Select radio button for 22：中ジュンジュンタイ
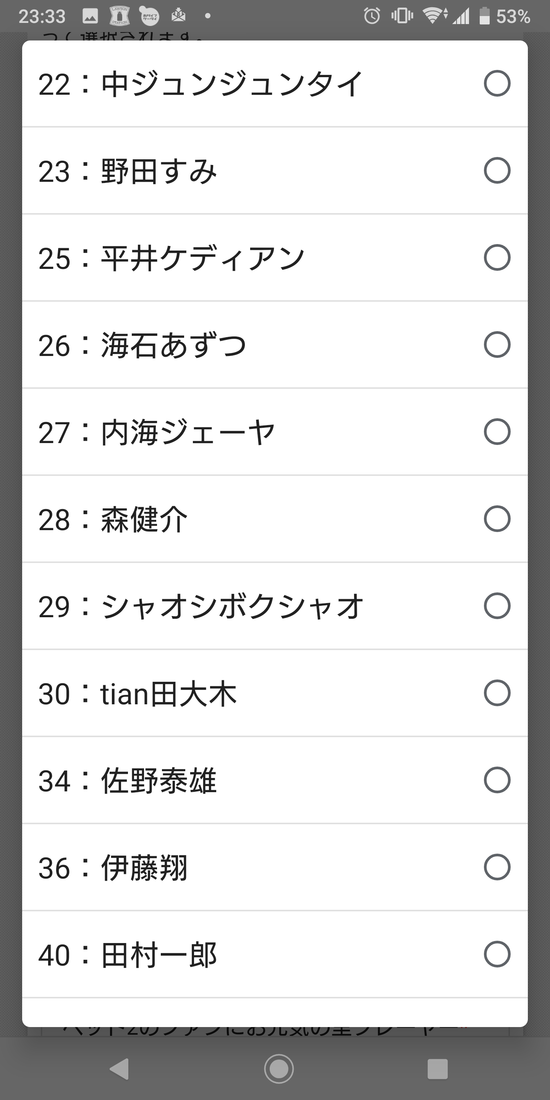This screenshot has width=550, height=1100. 497,84
